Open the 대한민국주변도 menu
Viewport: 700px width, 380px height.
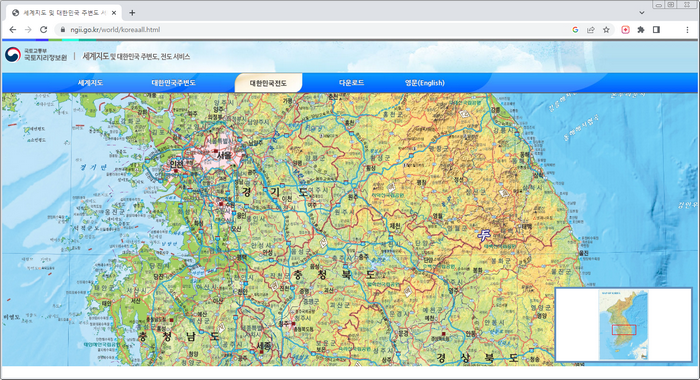(173, 83)
